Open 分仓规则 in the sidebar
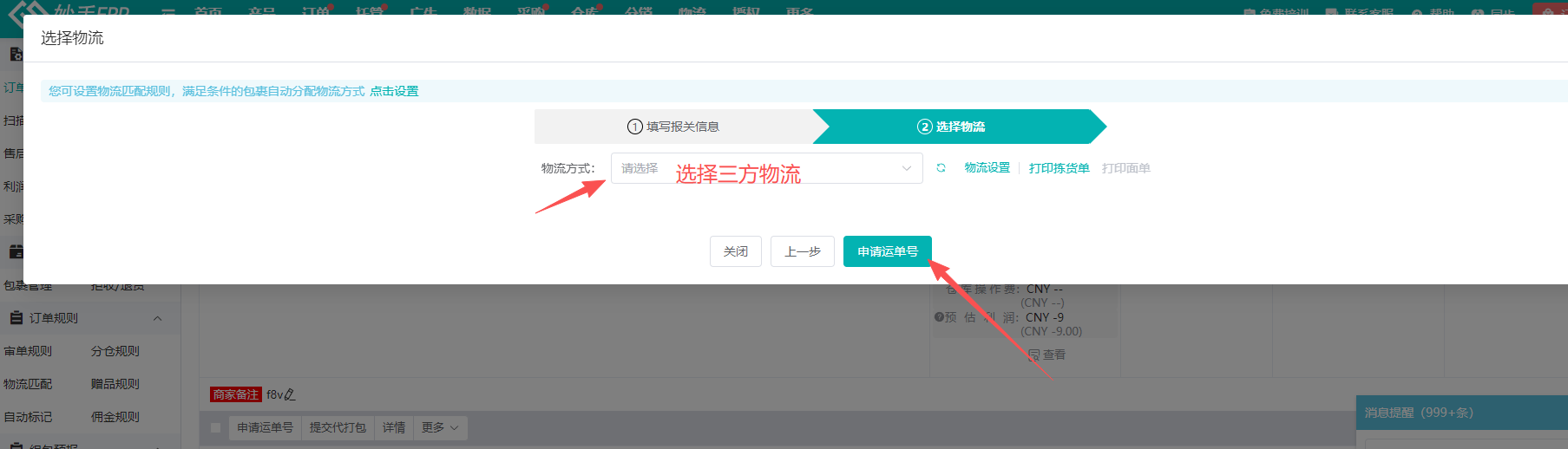 (115, 351)
